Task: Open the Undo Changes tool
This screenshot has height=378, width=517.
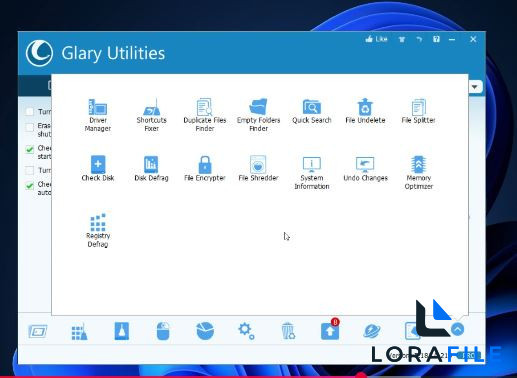Action: [x=365, y=169]
